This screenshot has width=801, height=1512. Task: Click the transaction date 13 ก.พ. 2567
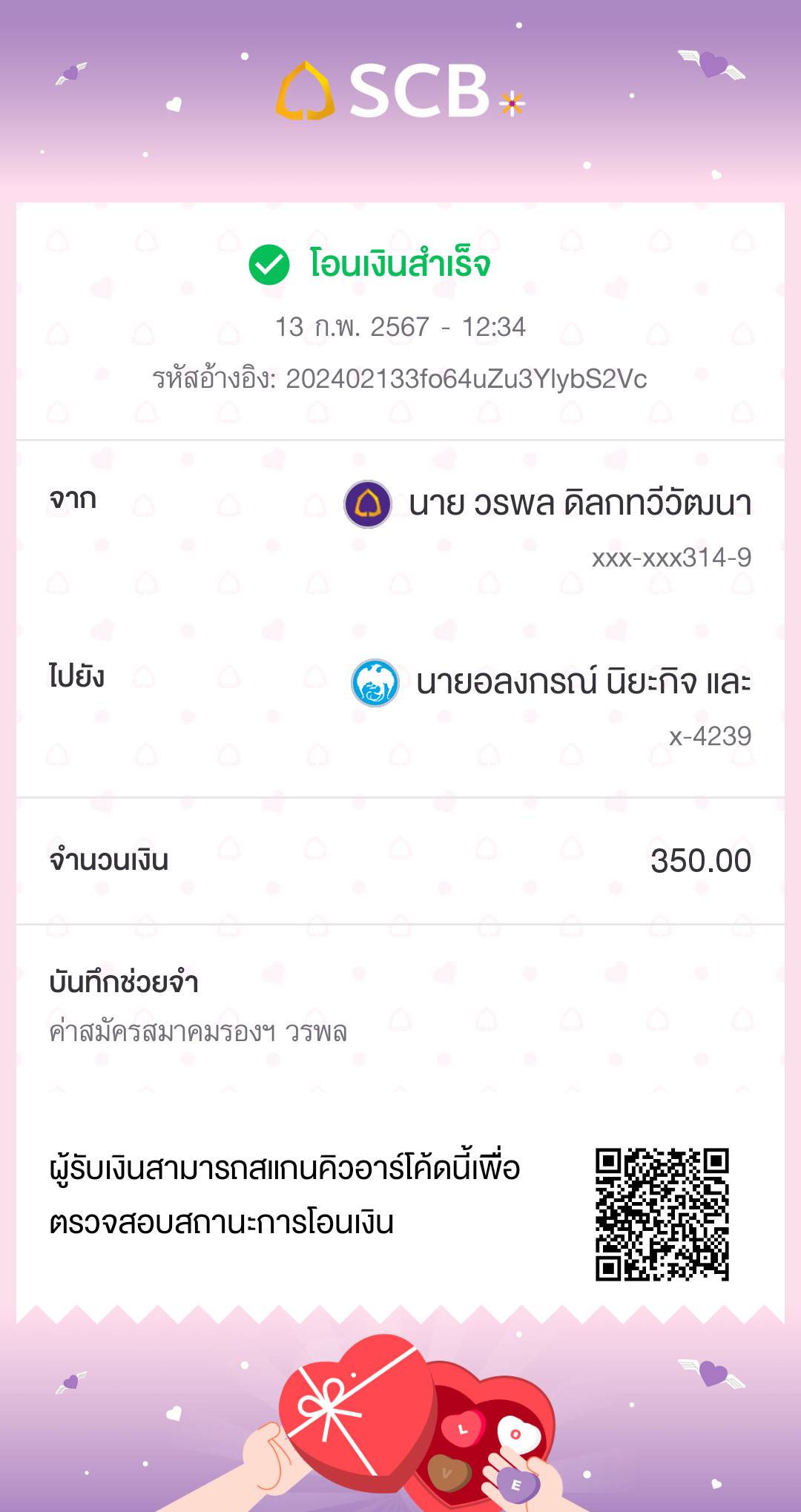352,327
